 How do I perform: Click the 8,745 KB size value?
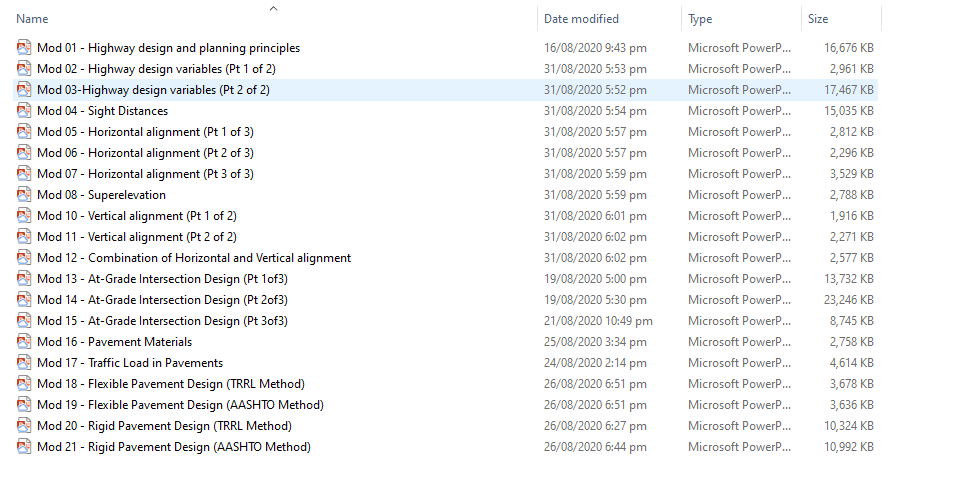coord(851,321)
